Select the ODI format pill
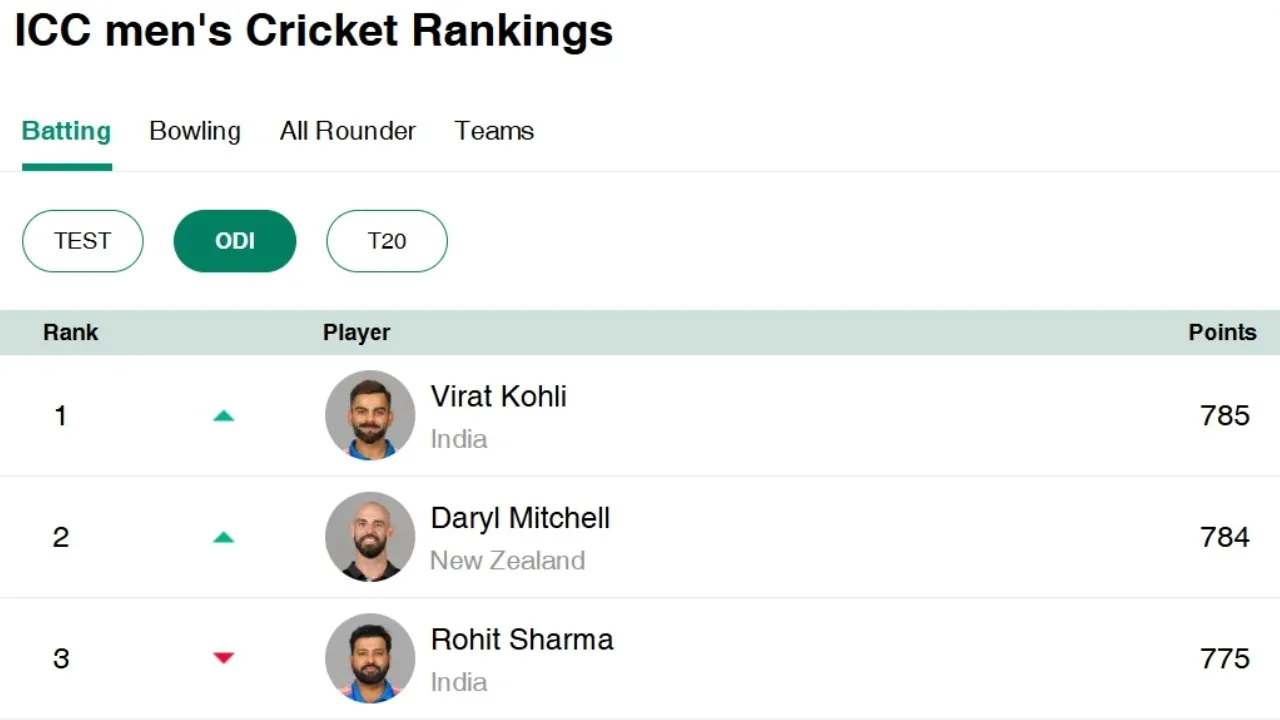 coord(235,241)
